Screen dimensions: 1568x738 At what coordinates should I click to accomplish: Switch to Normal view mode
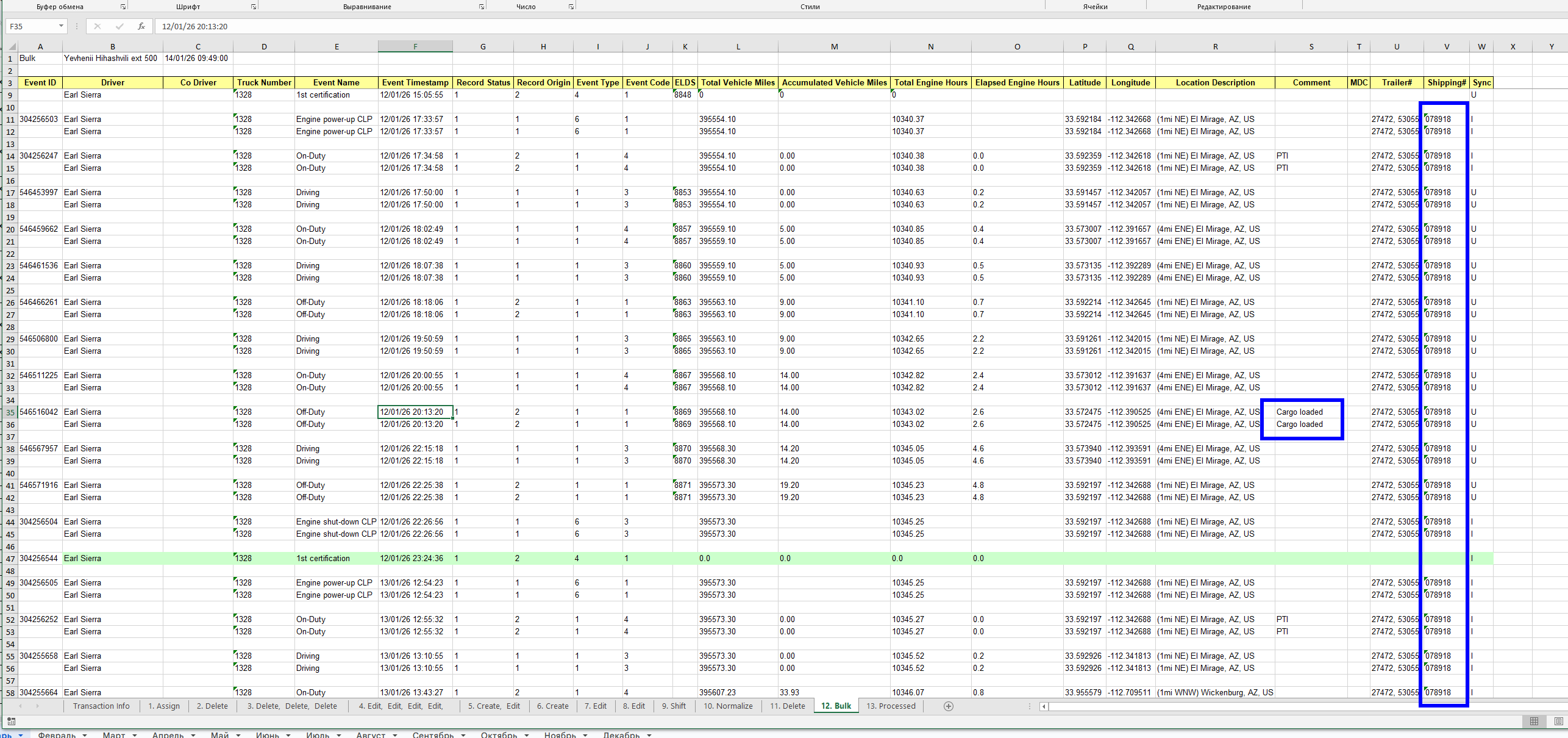click(1534, 721)
